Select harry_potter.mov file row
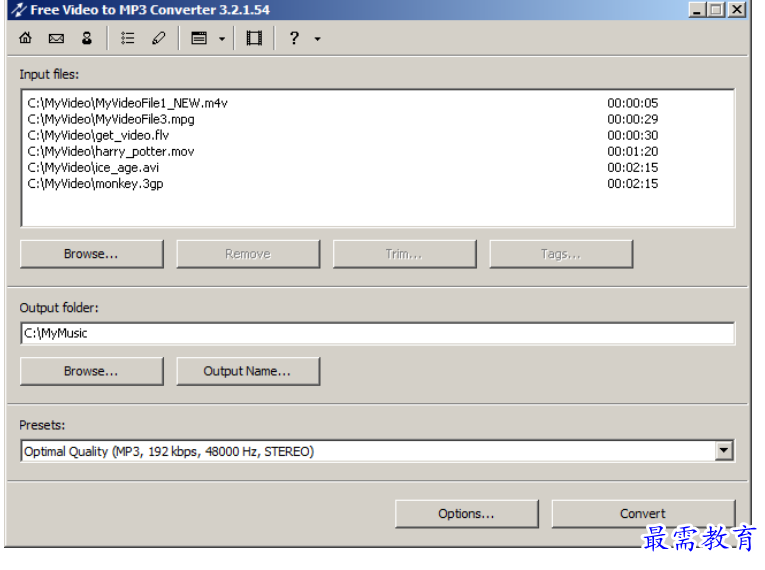Viewport: 765px width, 570px height. tap(111, 151)
